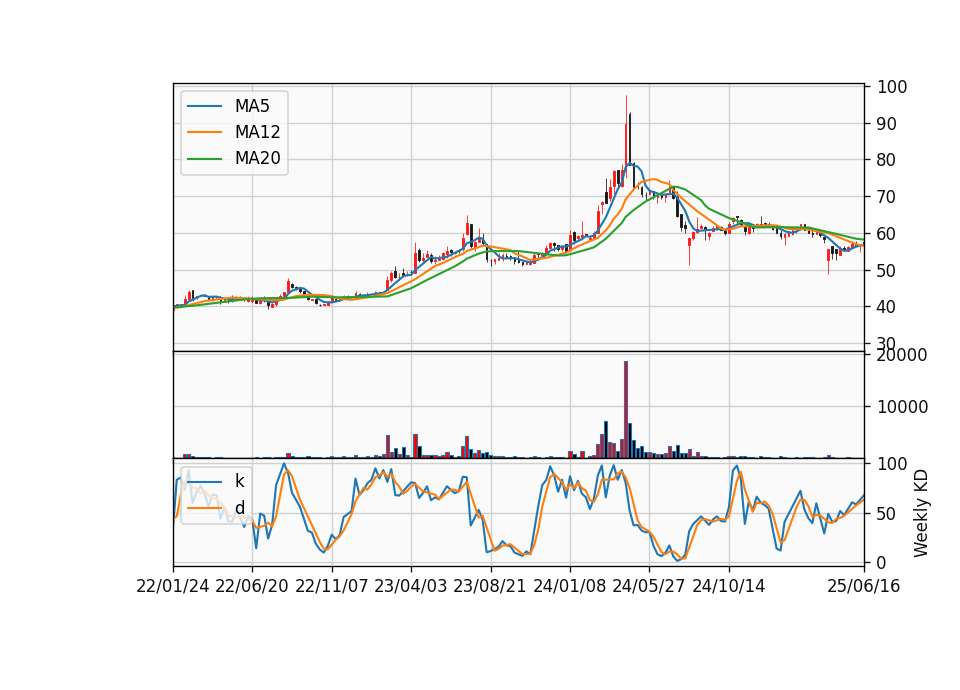Click the orange MA12 legend line sample
This screenshot has width=960, height=690.
pyautogui.click(x=204, y=132)
